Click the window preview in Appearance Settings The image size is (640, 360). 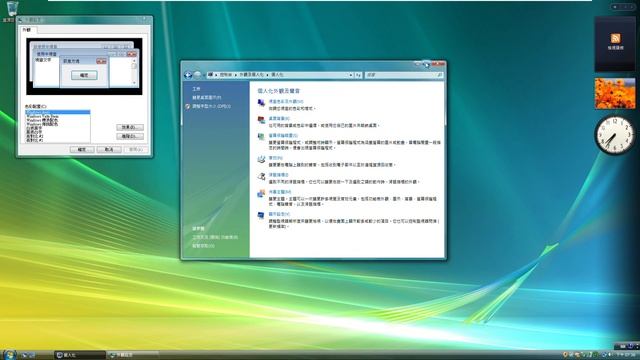[x=84, y=67]
